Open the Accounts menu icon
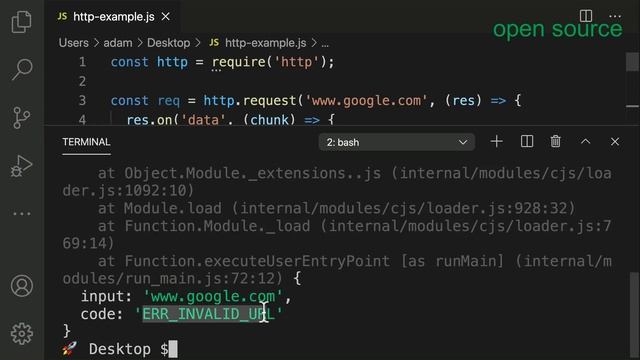Screen dimensions: 640x360 (x=22, y=286)
